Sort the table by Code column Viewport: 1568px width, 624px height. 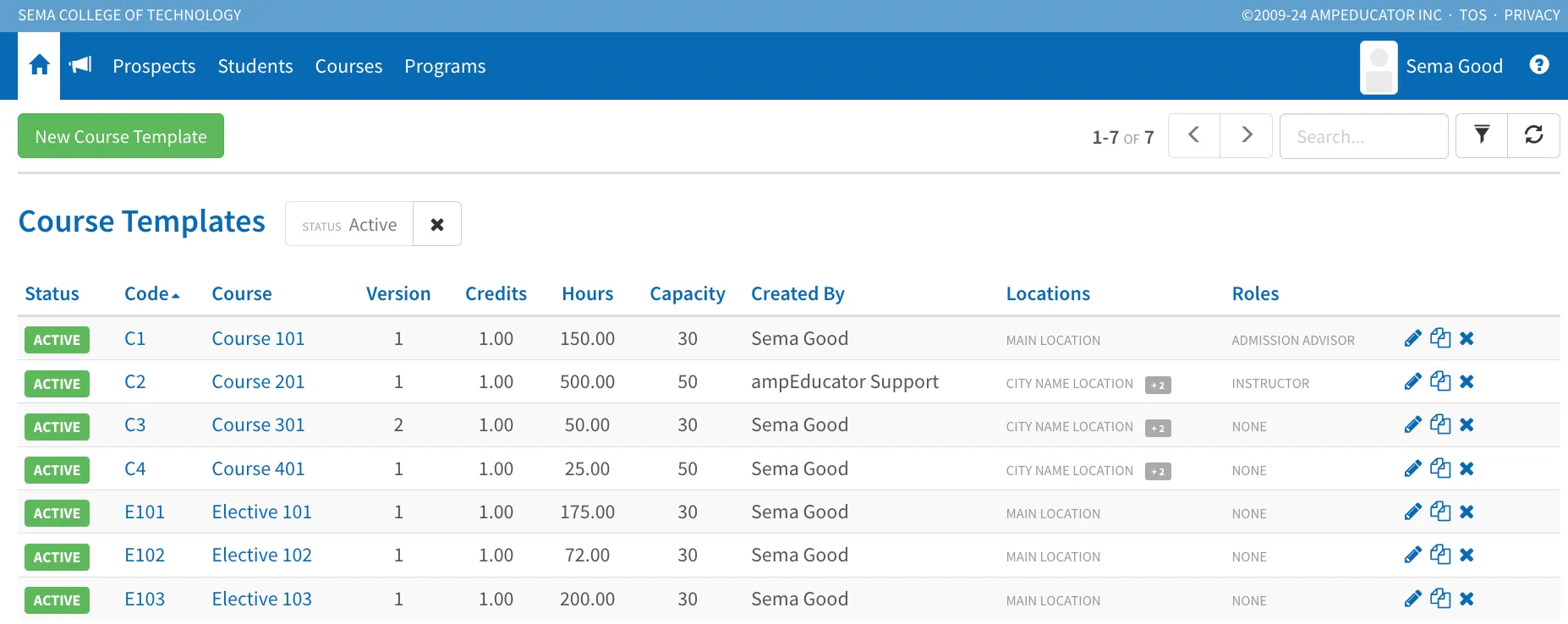152,294
